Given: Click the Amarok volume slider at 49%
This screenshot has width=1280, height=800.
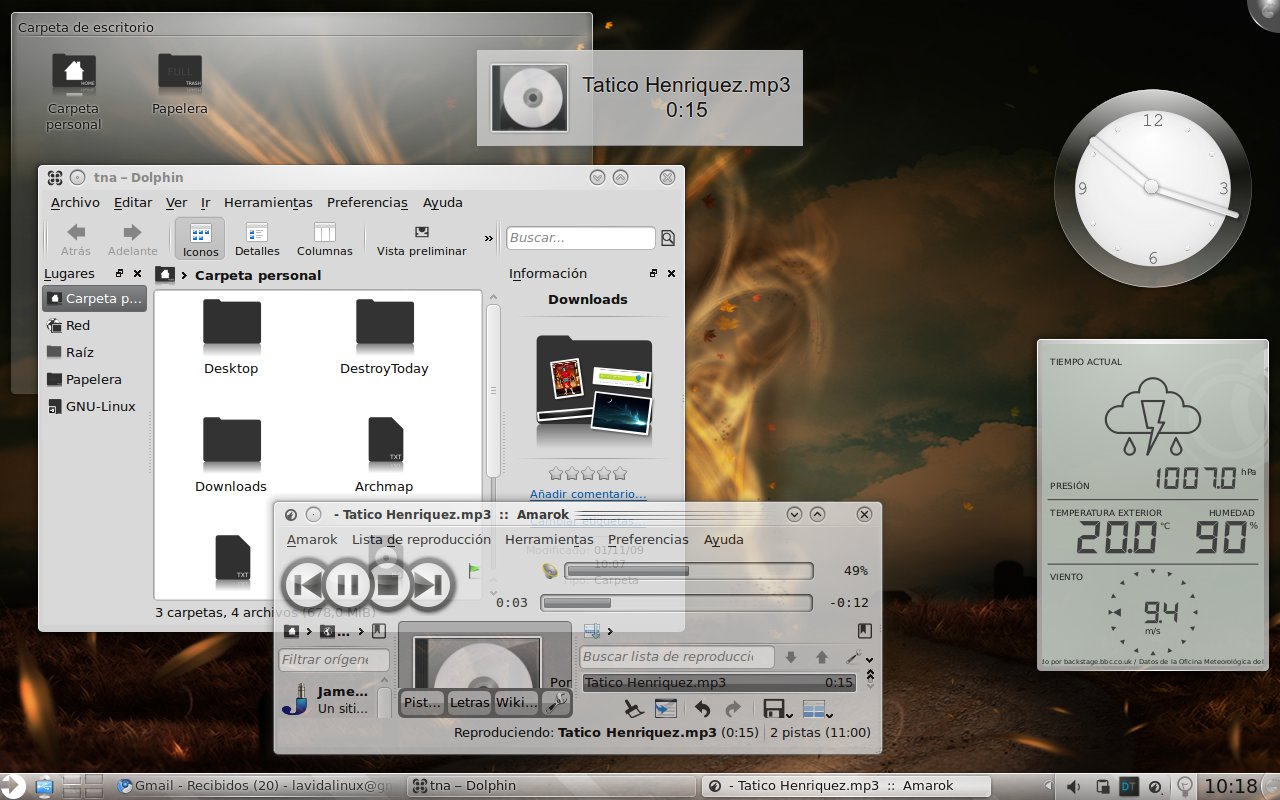Looking at the screenshot, I should [x=689, y=571].
